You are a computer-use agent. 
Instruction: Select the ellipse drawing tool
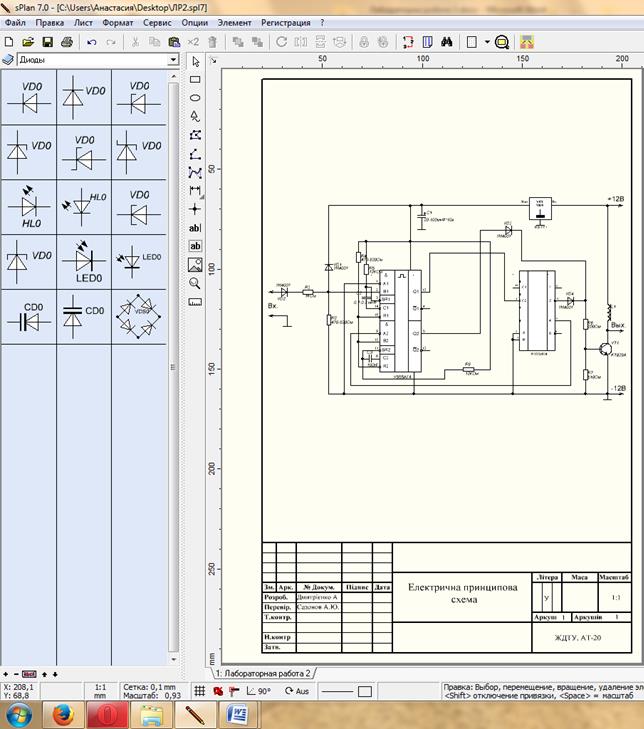point(195,98)
